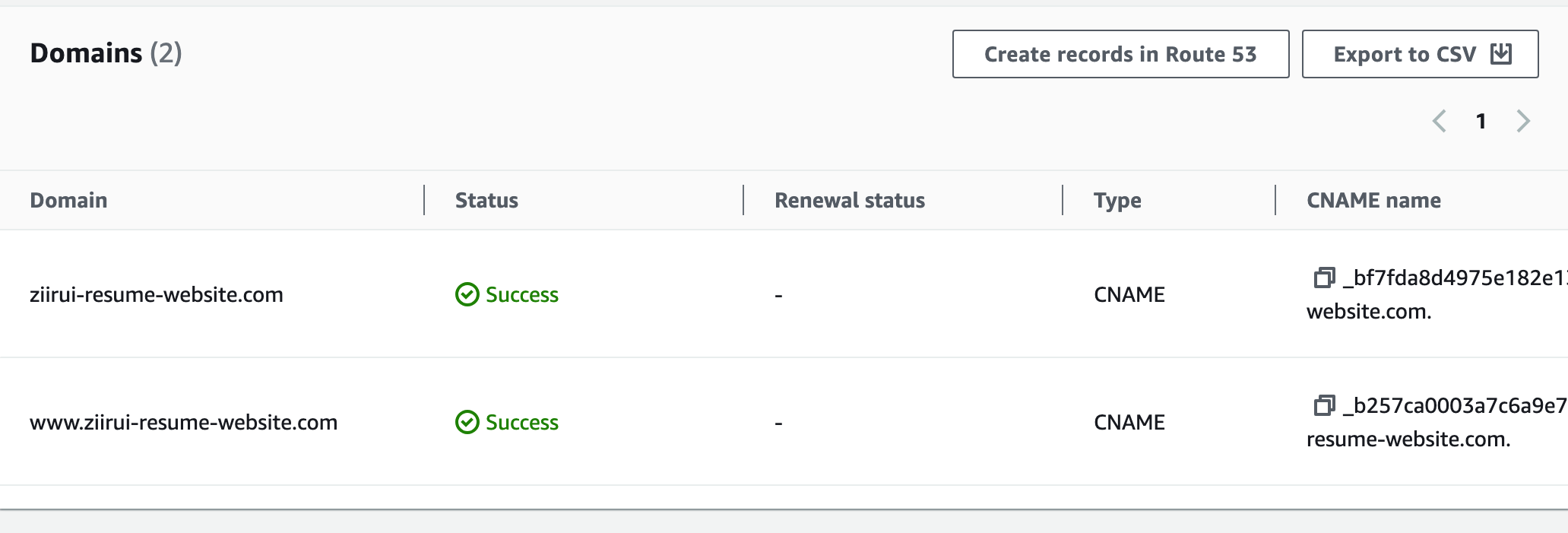The height and width of the screenshot is (533, 1568).
Task: Select the ziirui-resume-website.com domain row
Action: point(156,294)
